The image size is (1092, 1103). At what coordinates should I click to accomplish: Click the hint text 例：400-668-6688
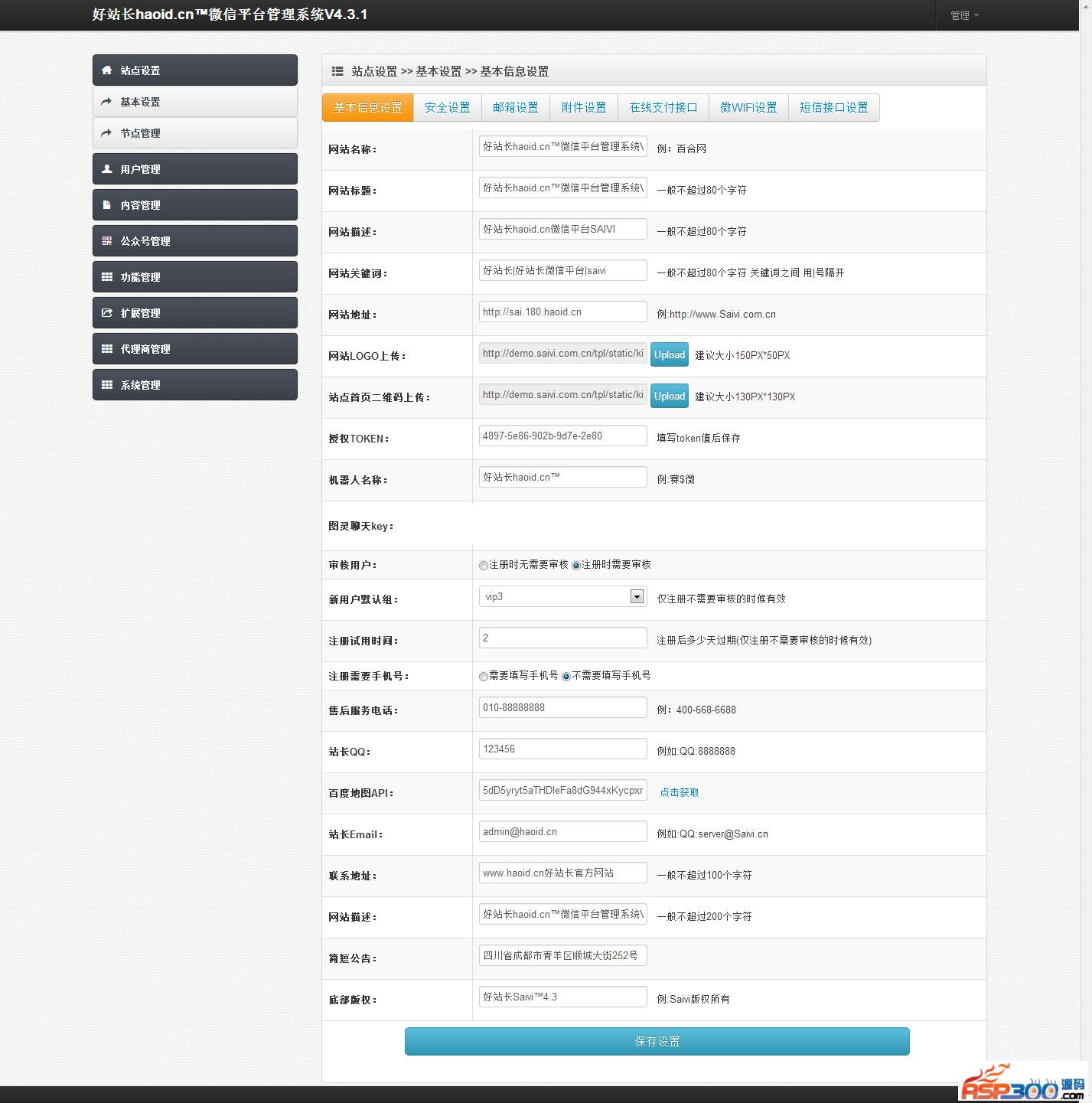coord(696,710)
